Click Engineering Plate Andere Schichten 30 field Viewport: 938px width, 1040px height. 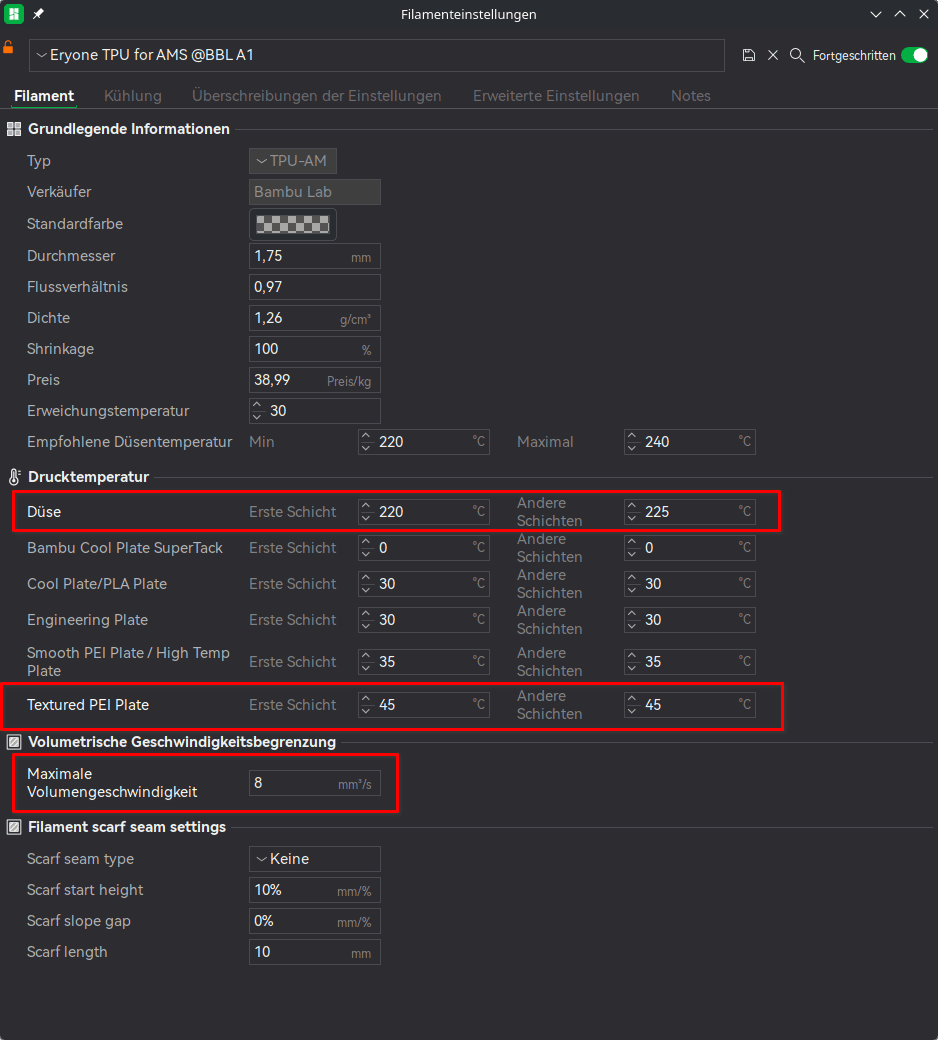[x=690, y=619]
